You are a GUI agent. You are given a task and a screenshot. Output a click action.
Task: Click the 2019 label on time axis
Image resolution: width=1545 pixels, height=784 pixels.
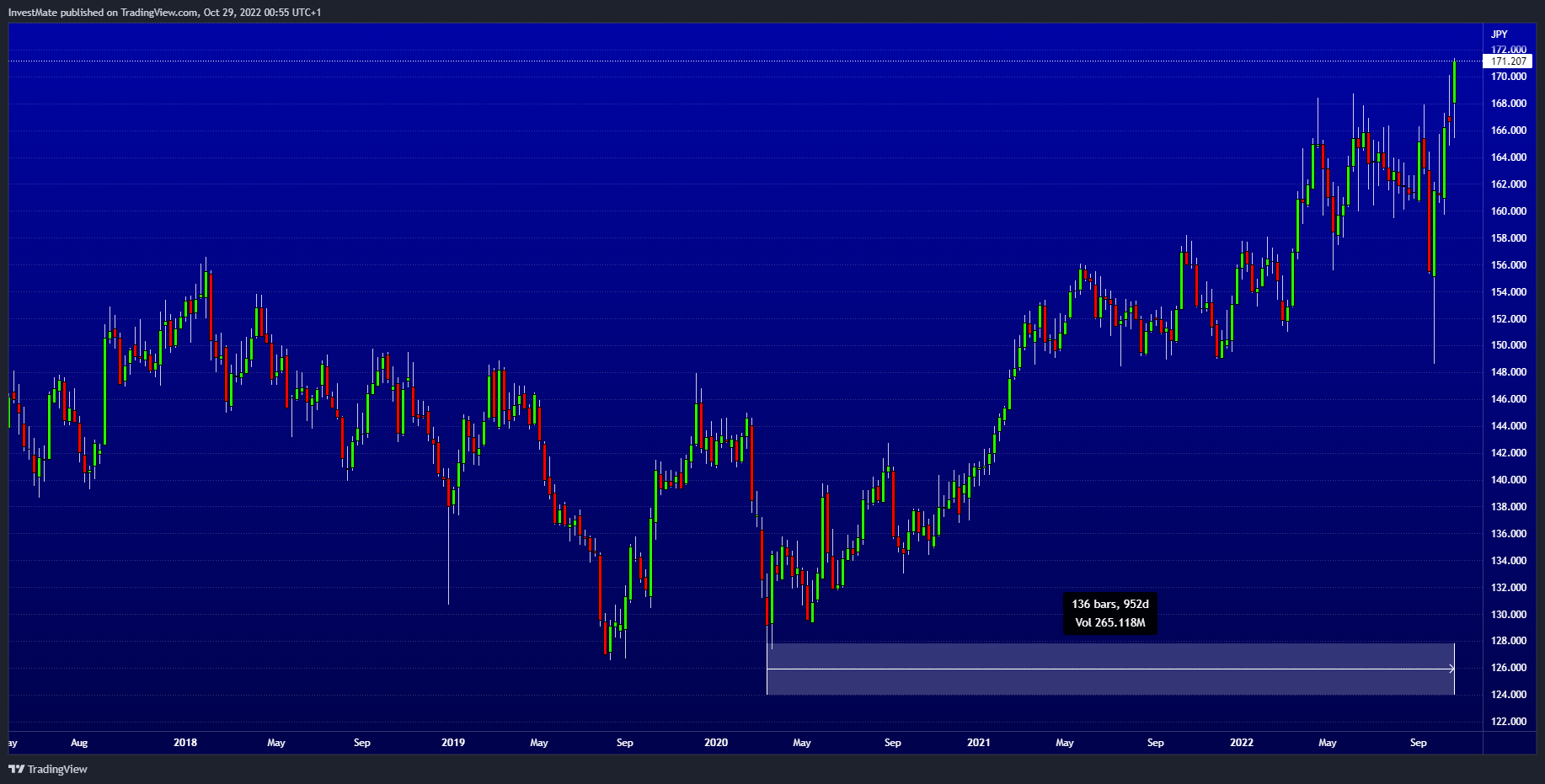tap(453, 743)
